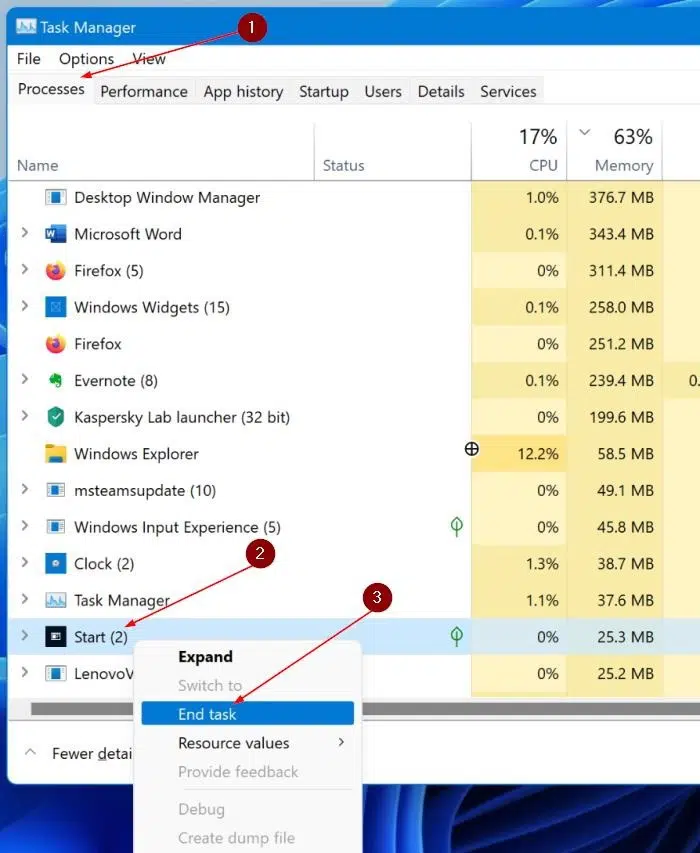
Task: Expand the Kaspersky Lab launcher group
Action: [24, 416]
